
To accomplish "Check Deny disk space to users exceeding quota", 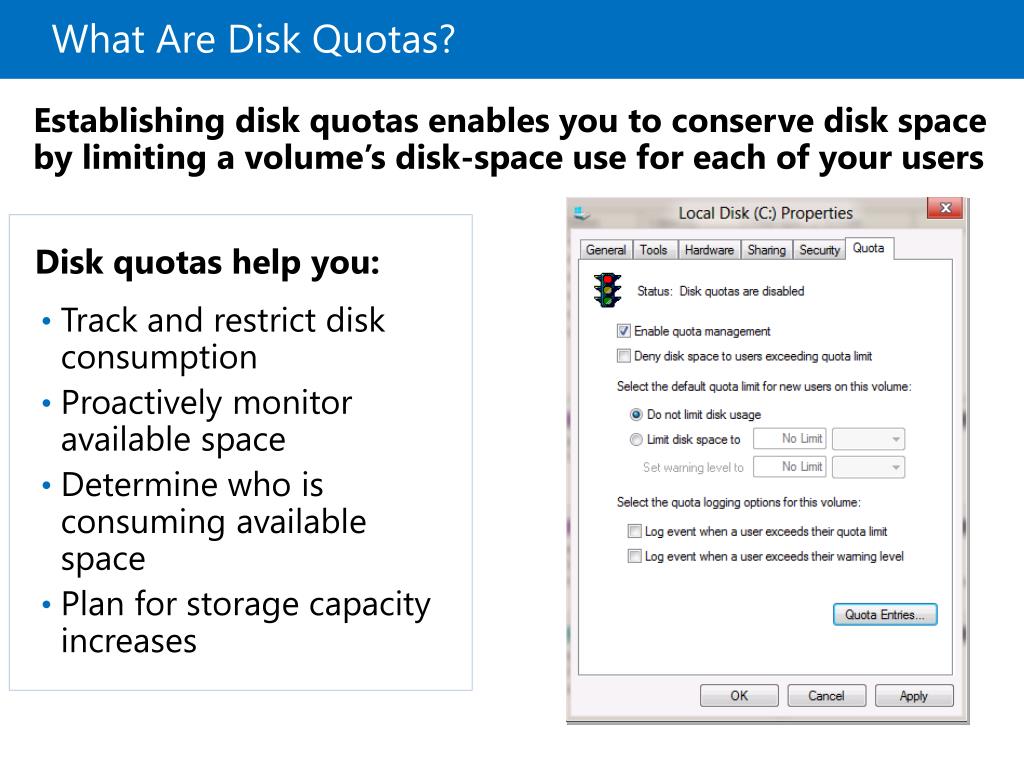I will (x=624, y=356).
